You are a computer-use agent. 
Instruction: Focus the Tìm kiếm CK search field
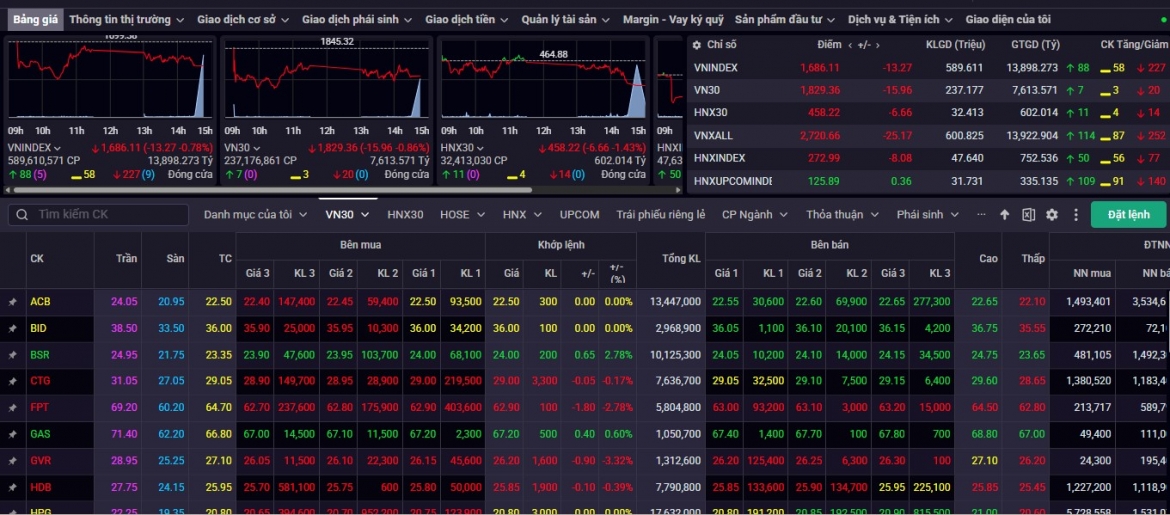(98, 215)
